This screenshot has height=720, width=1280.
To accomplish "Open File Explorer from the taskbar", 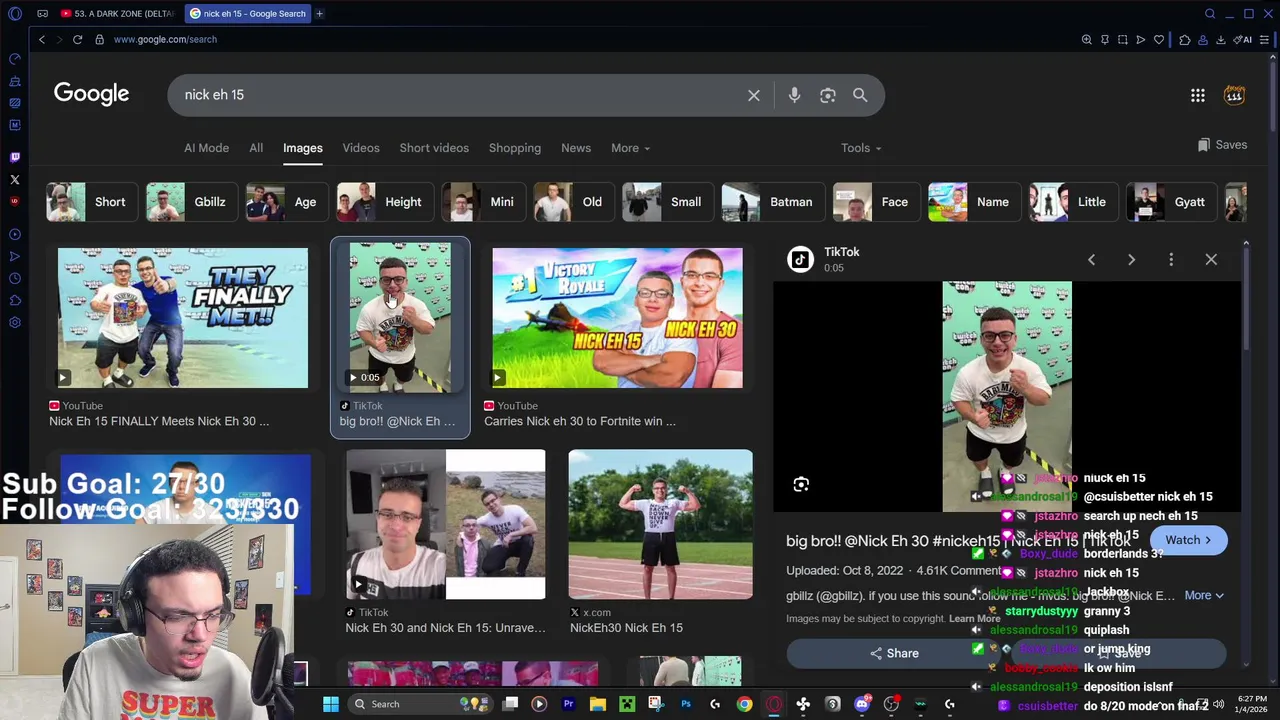I will coord(597,704).
